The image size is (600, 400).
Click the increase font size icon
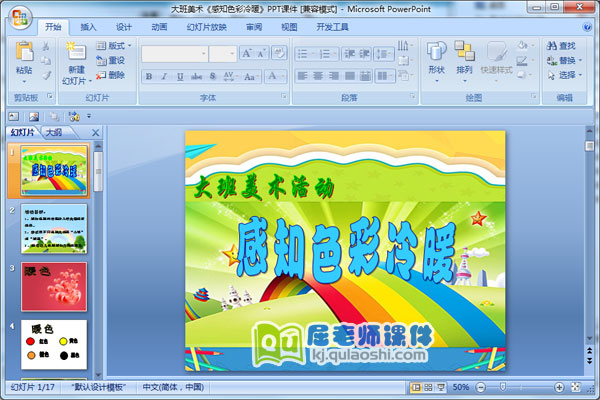pyautogui.click(x=247, y=53)
